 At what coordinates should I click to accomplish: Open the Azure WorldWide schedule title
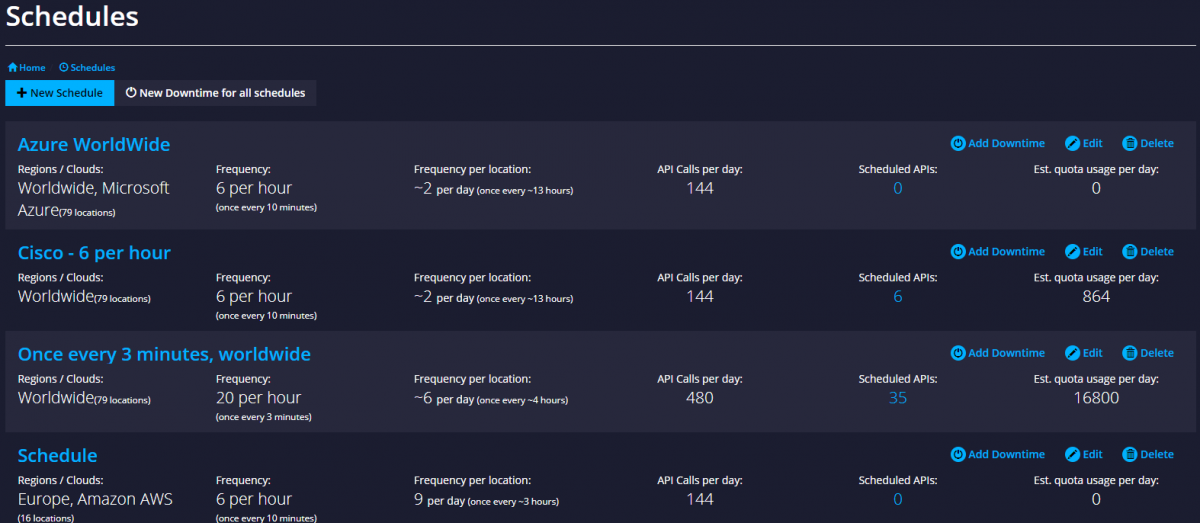tap(94, 145)
